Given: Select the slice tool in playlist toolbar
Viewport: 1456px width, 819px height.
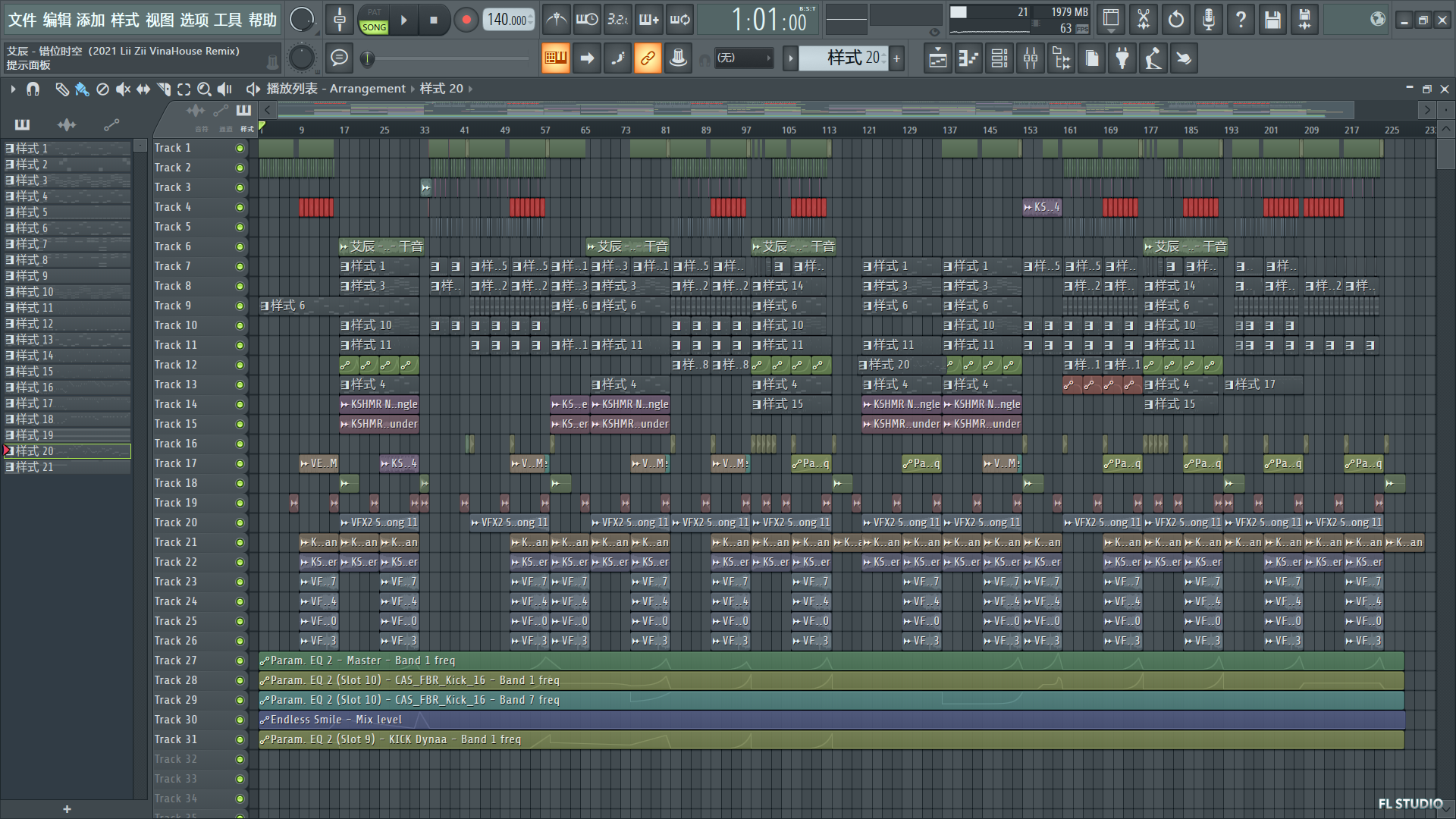Looking at the screenshot, I should tap(163, 89).
